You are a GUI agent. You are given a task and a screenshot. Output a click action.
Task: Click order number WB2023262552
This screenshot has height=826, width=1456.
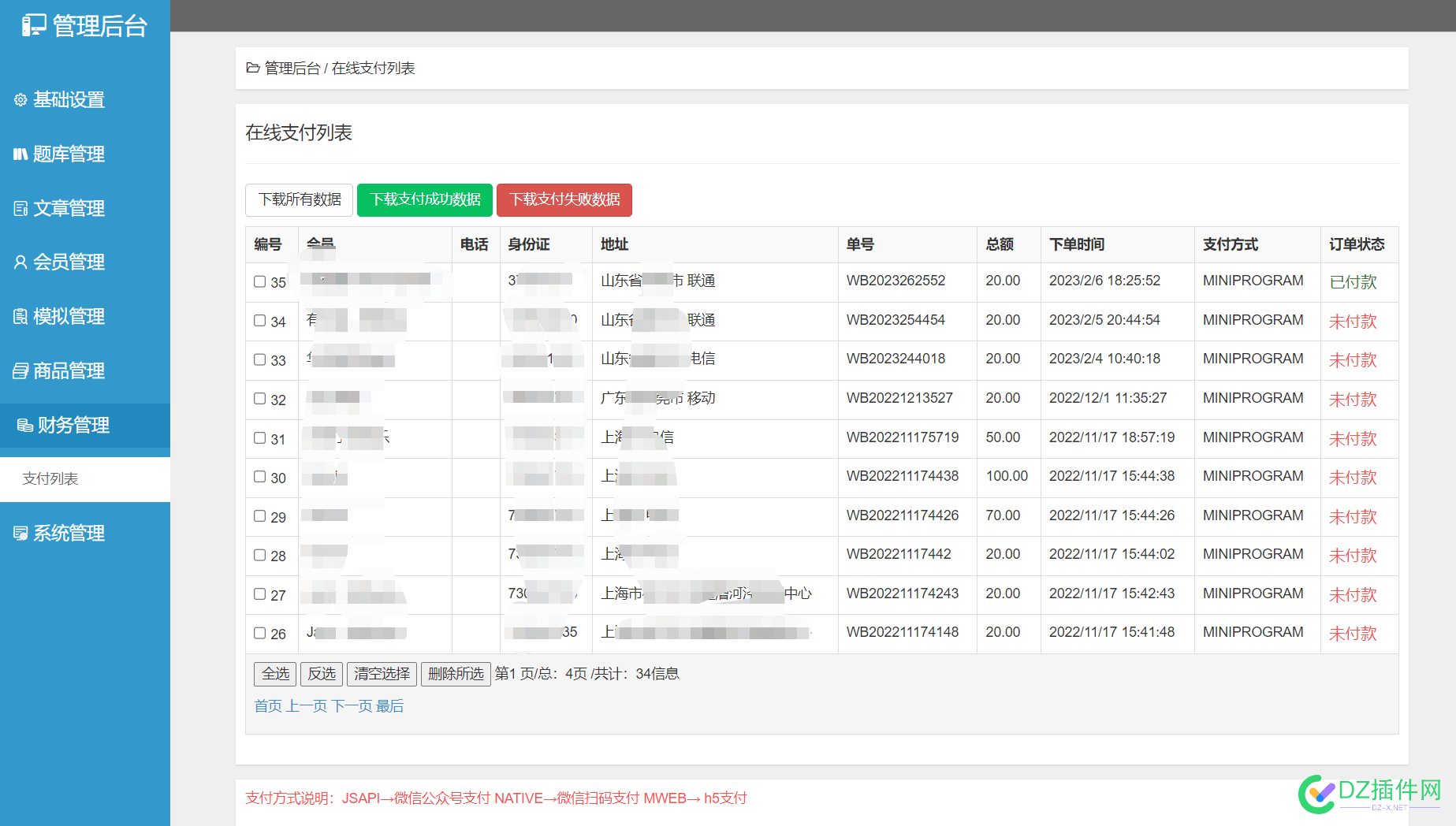[896, 281]
